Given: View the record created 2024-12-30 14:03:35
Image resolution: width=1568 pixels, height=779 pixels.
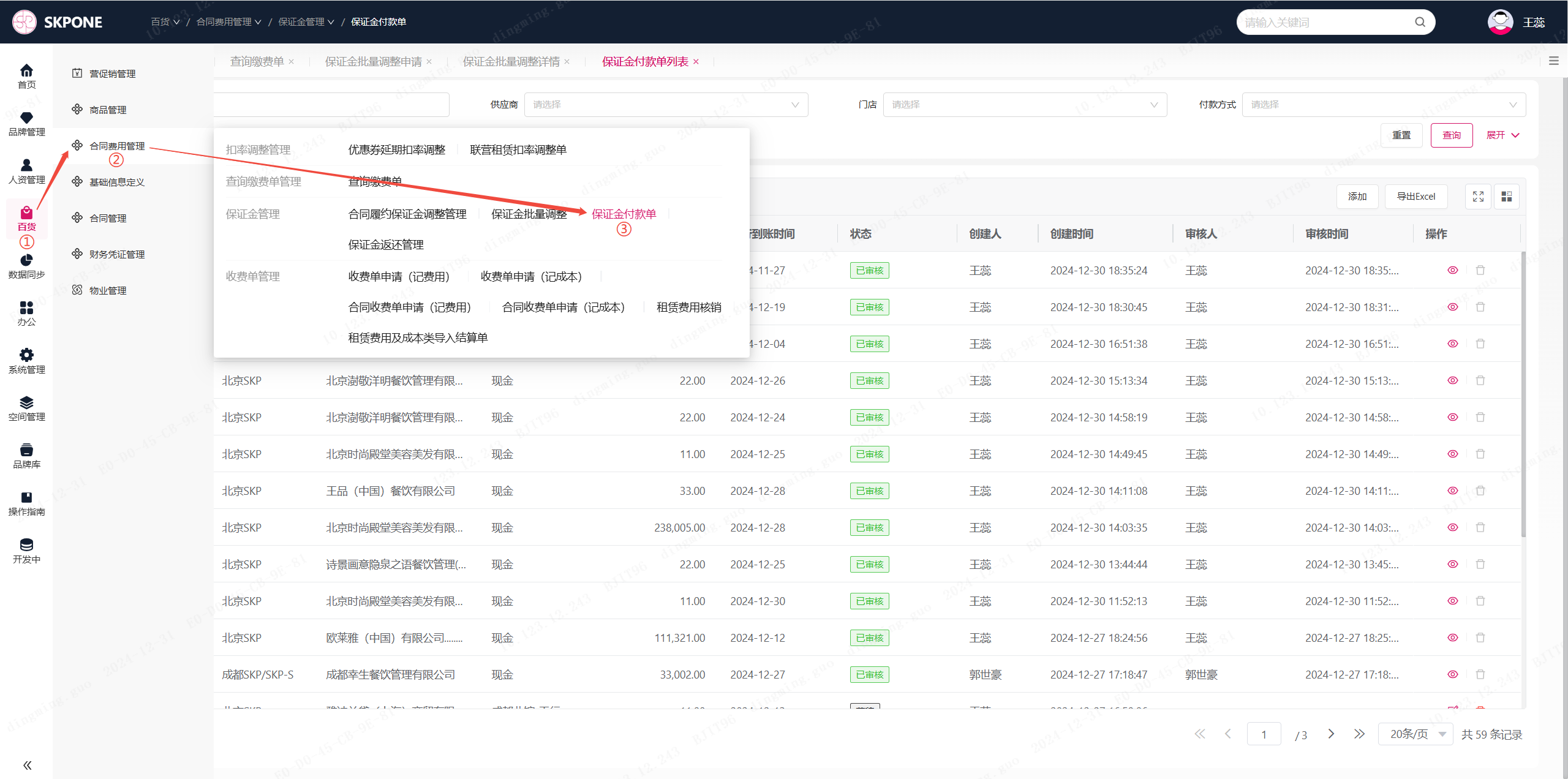Looking at the screenshot, I should click(x=1453, y=527).
